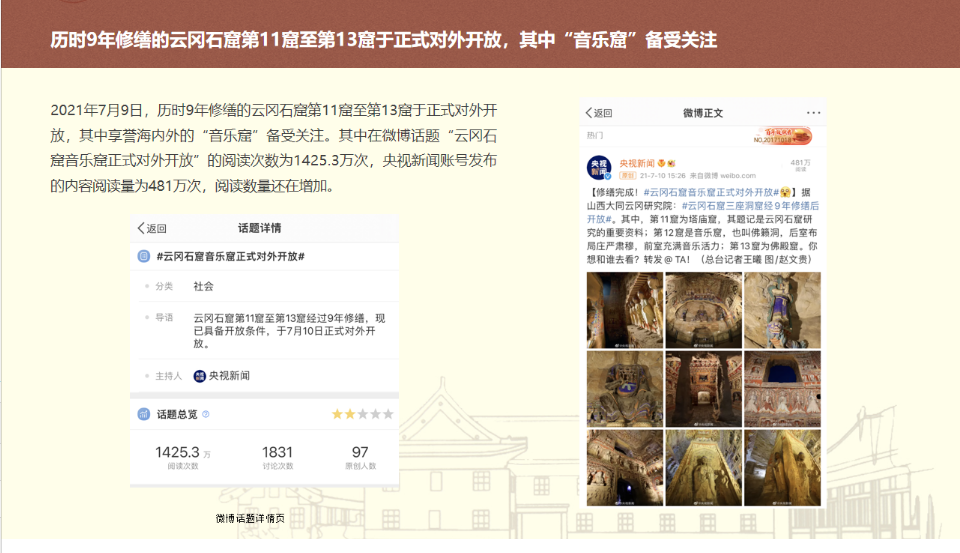Click the red promotional banner badge
This screenshot has width=960, height=553.
pyautogui.click(x=787, y=135)
